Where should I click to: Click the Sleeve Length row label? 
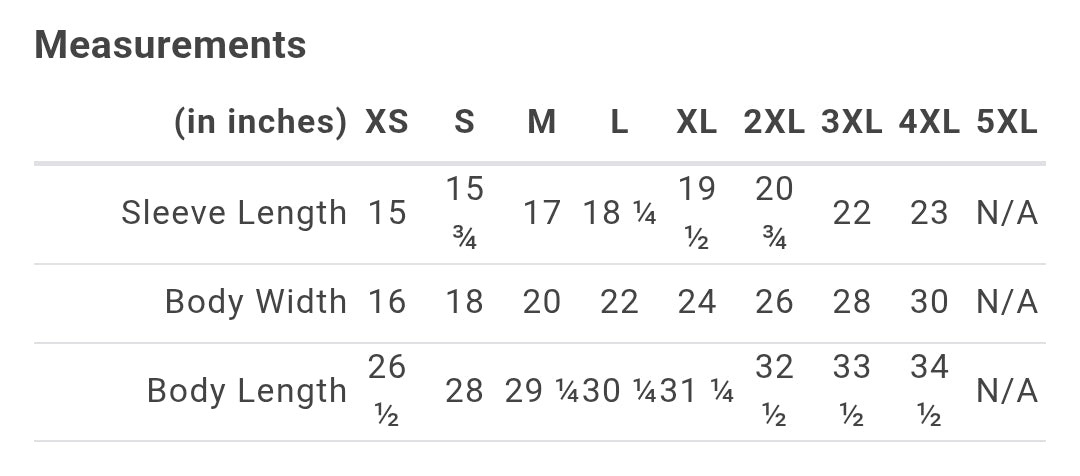(234, 213)
